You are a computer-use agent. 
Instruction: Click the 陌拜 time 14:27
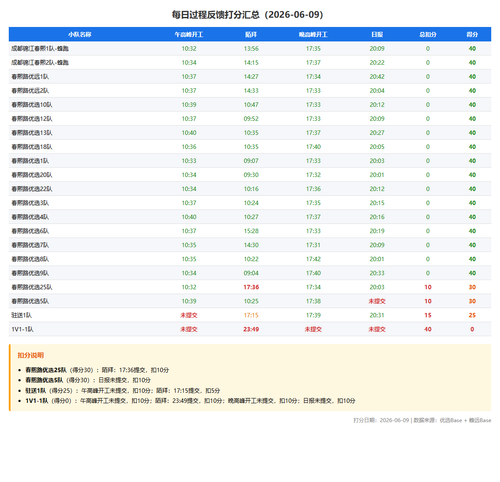251,77
